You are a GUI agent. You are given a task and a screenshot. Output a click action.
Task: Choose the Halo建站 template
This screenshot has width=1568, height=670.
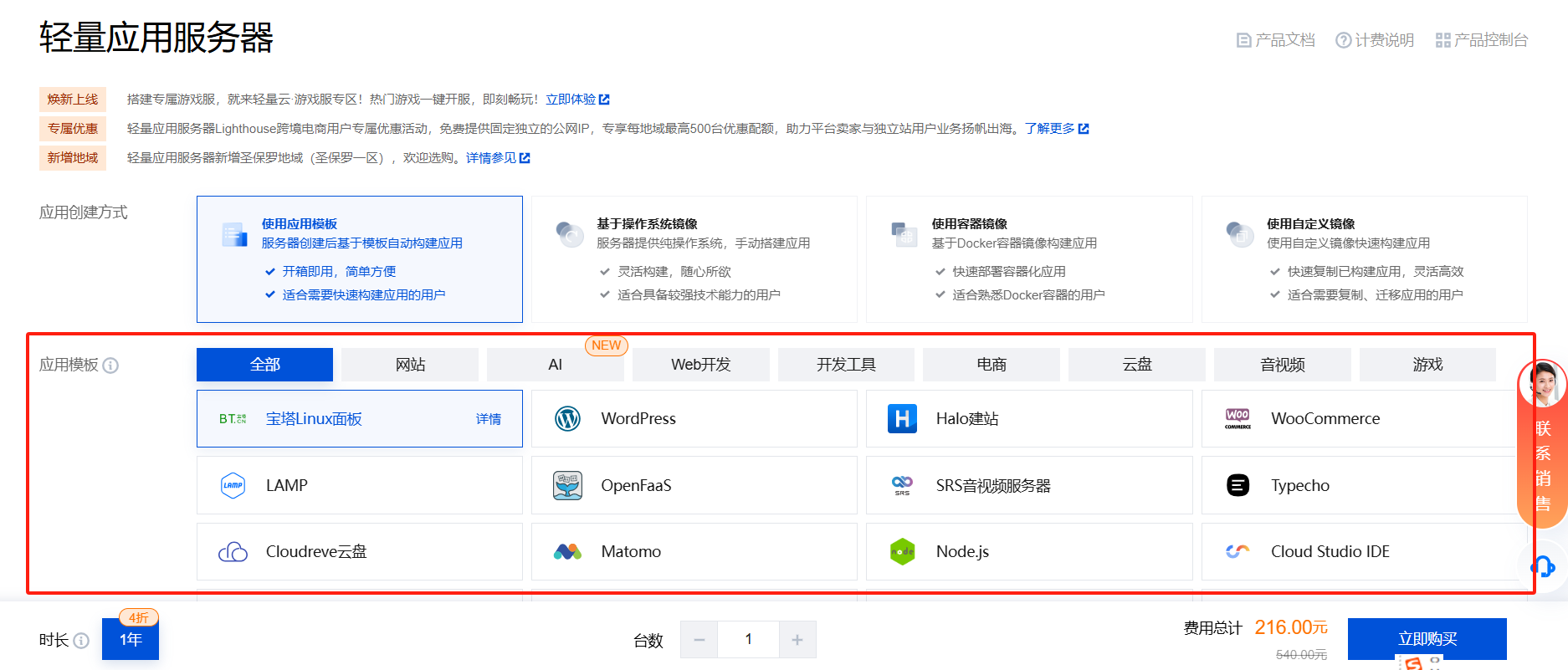pyautogui.click(x=1029, y=418)
